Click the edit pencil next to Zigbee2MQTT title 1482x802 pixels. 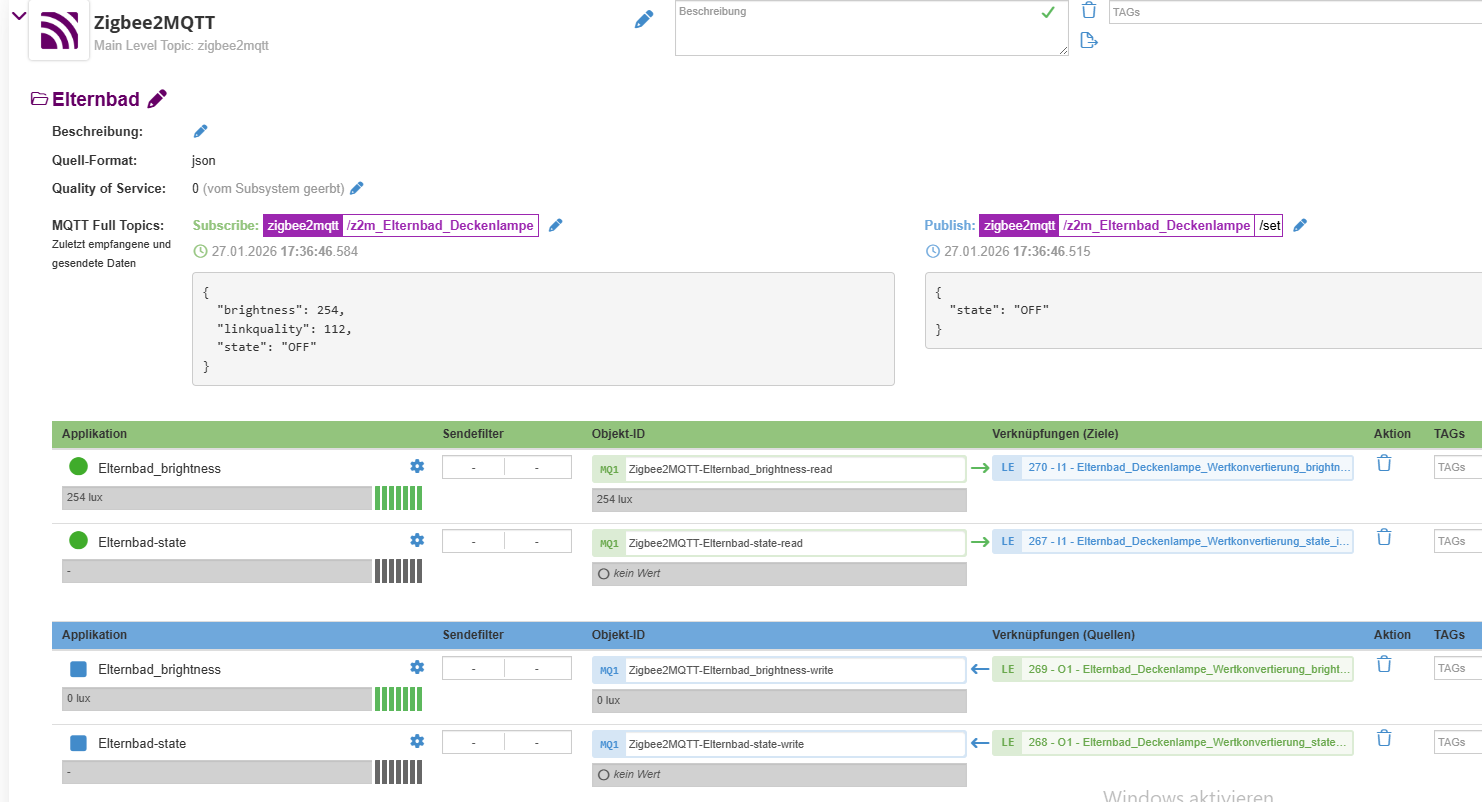644,20
